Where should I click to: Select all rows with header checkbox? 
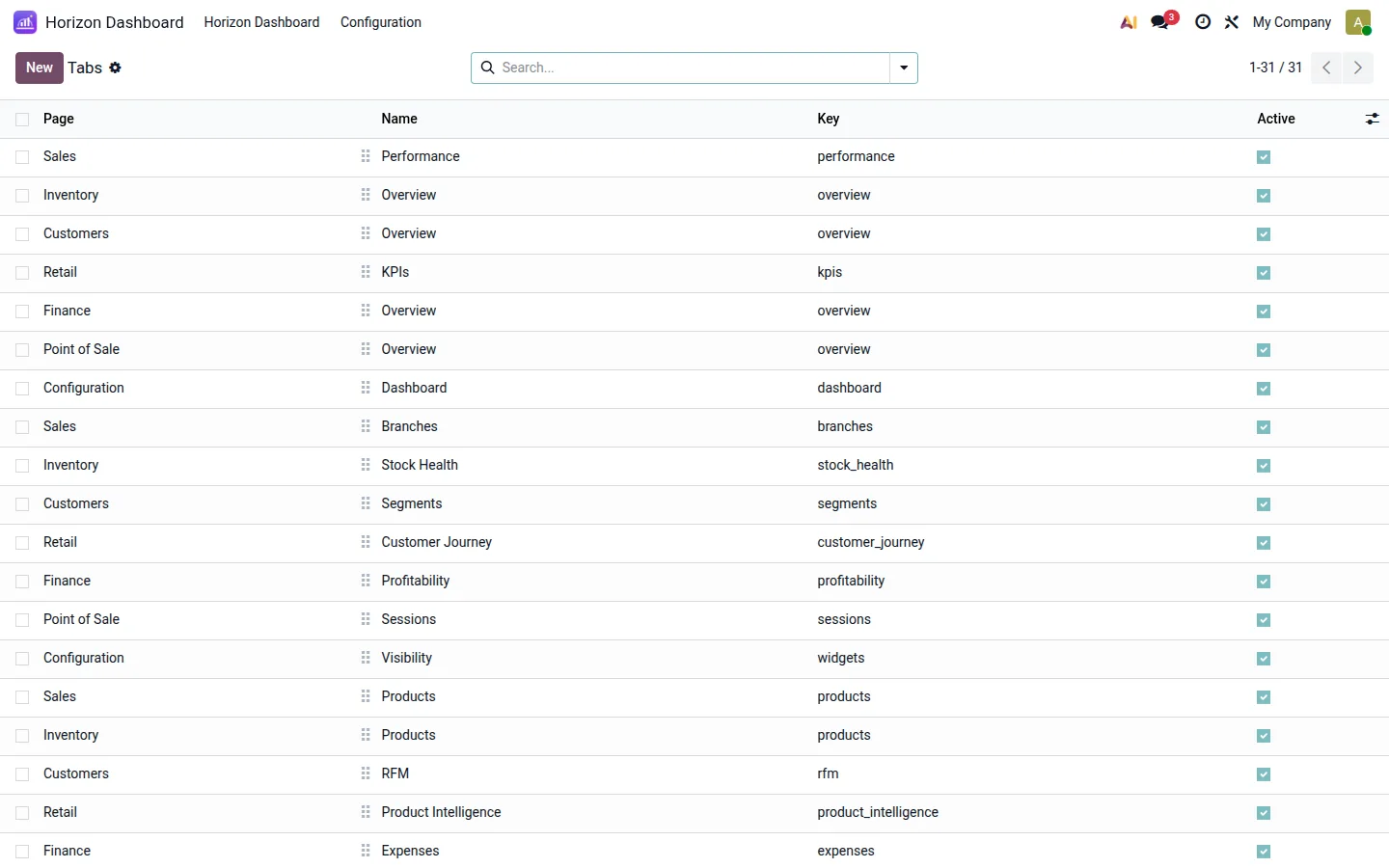coord(22,120)
